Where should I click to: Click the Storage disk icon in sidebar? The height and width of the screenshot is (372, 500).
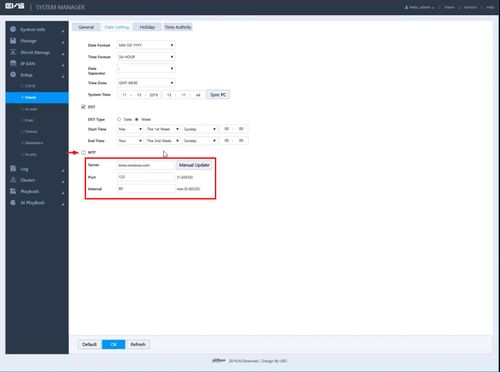[13, 41]
